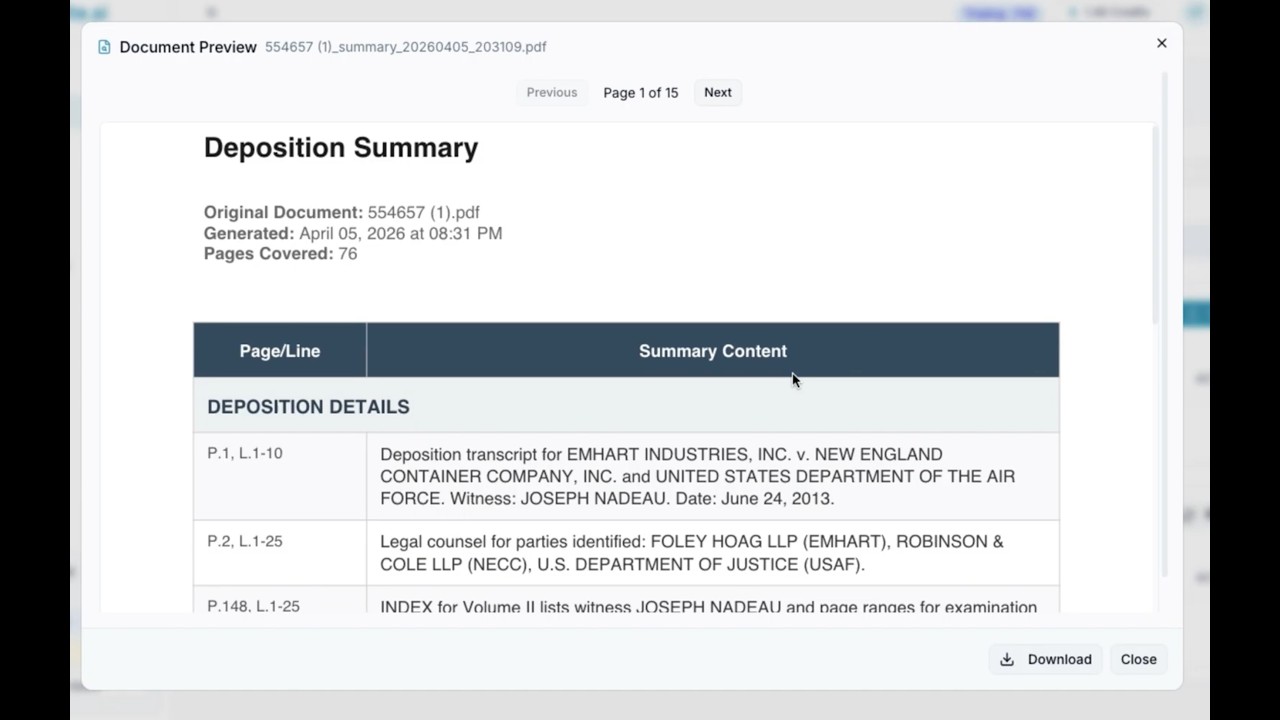Screen dimensions: 1280x720
Task: Click the Deposition Summary heading
Action: [x=341, y=148]
